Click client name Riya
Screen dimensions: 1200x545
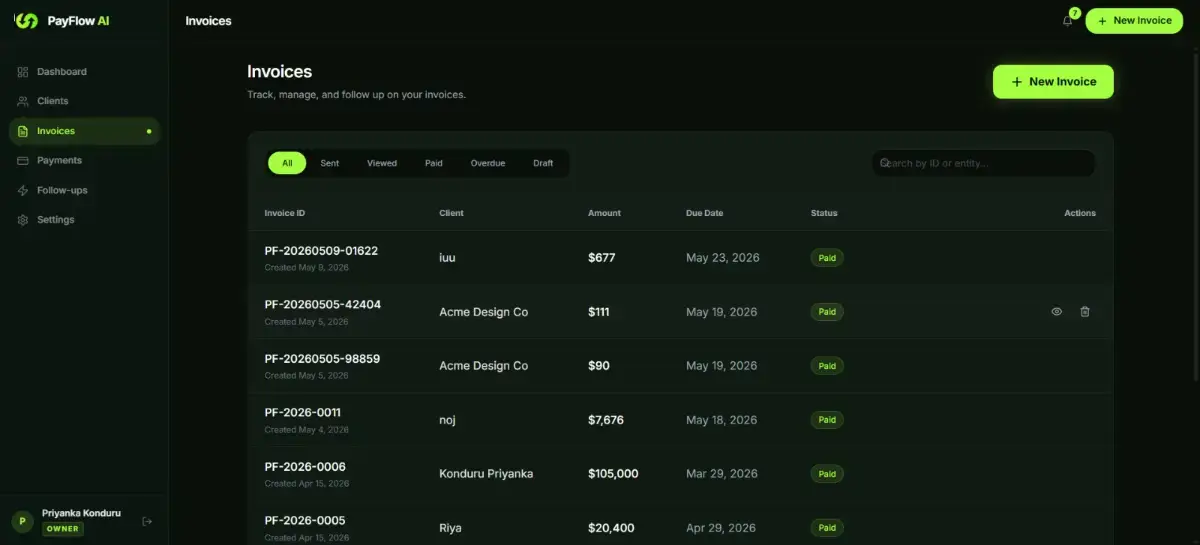[450, 528]
